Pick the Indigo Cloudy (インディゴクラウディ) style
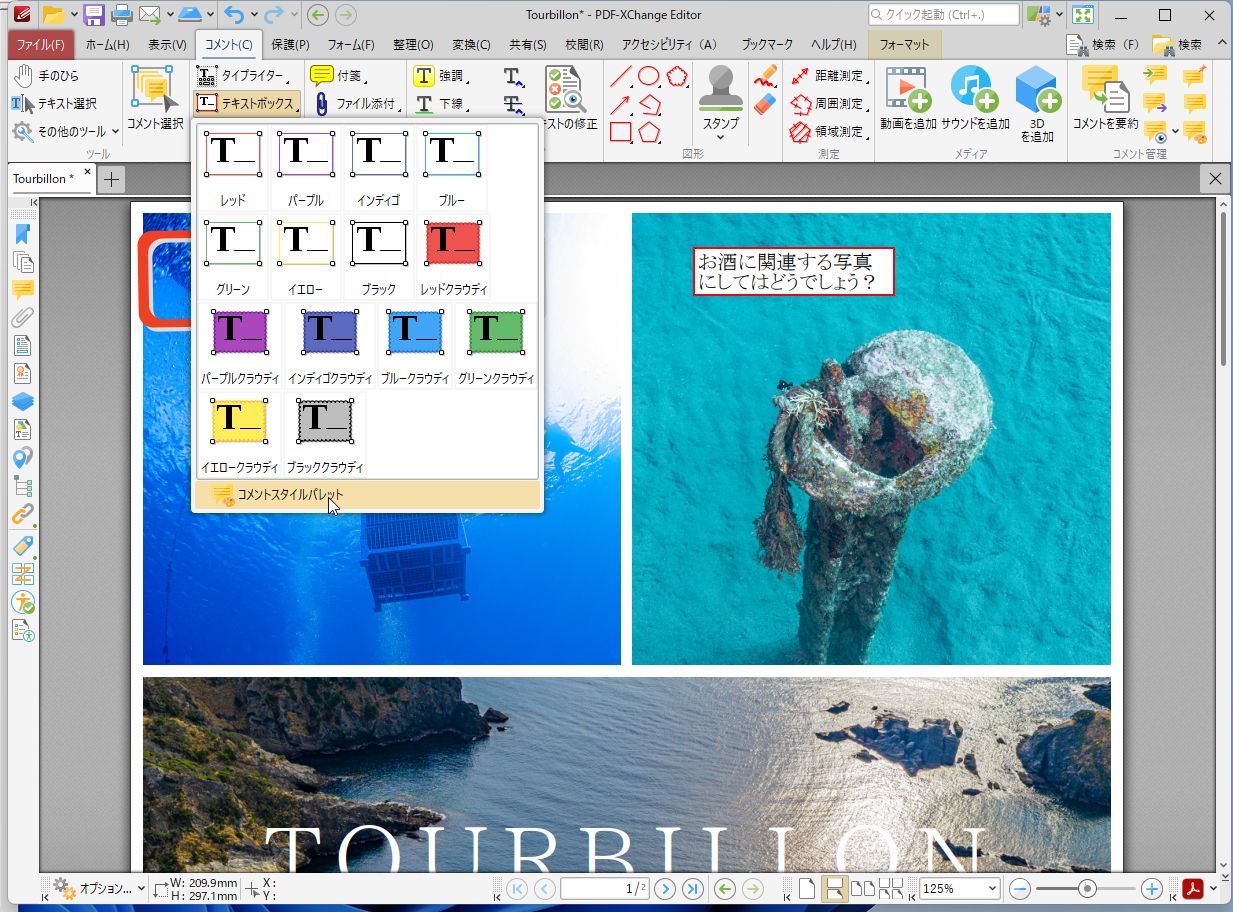Viewport: 1233px width, 912px height. point(330,346)
